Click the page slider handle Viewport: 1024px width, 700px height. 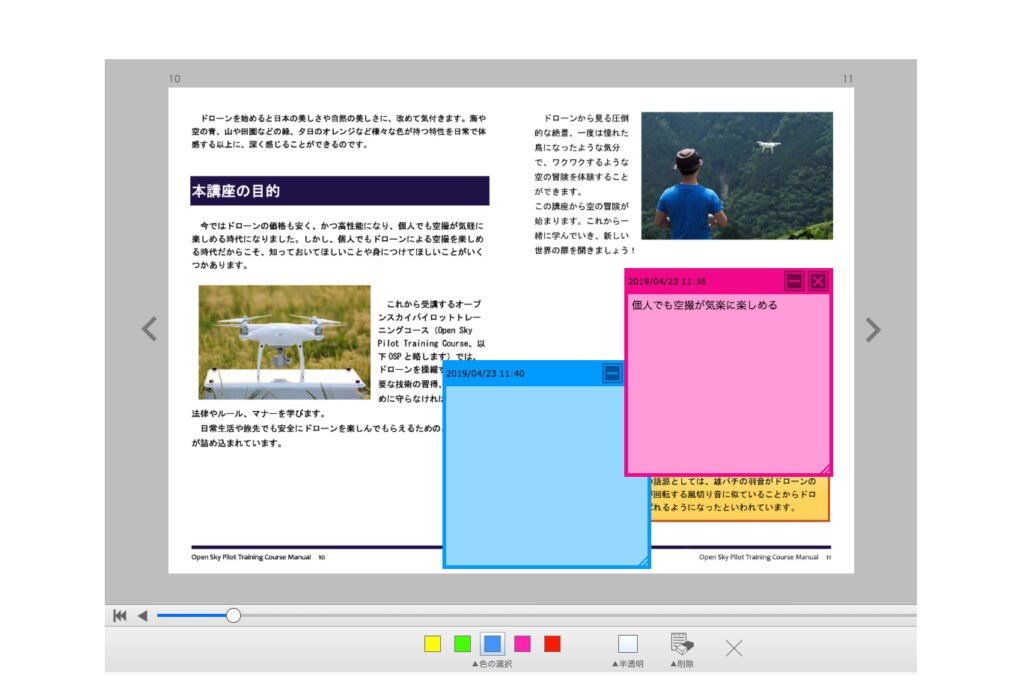tap(233, 616)
